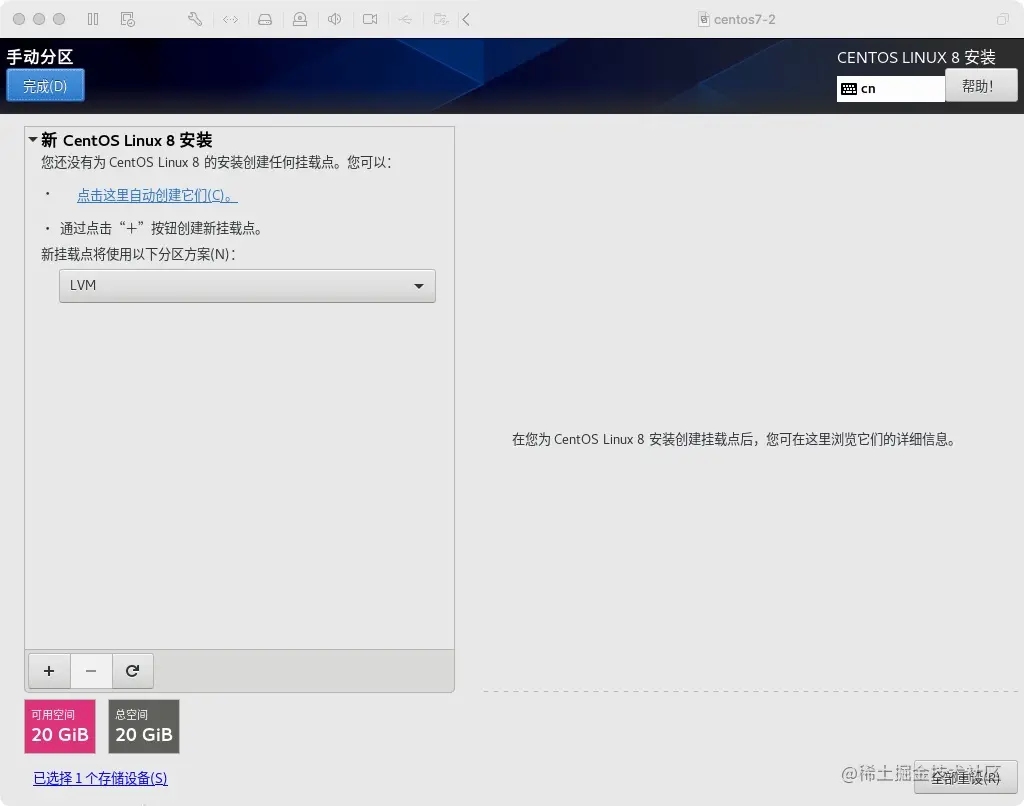The height and width of the screenshot is (806, 1024).
Task: Click total space 20 GiB box
Action: (144, 726)
